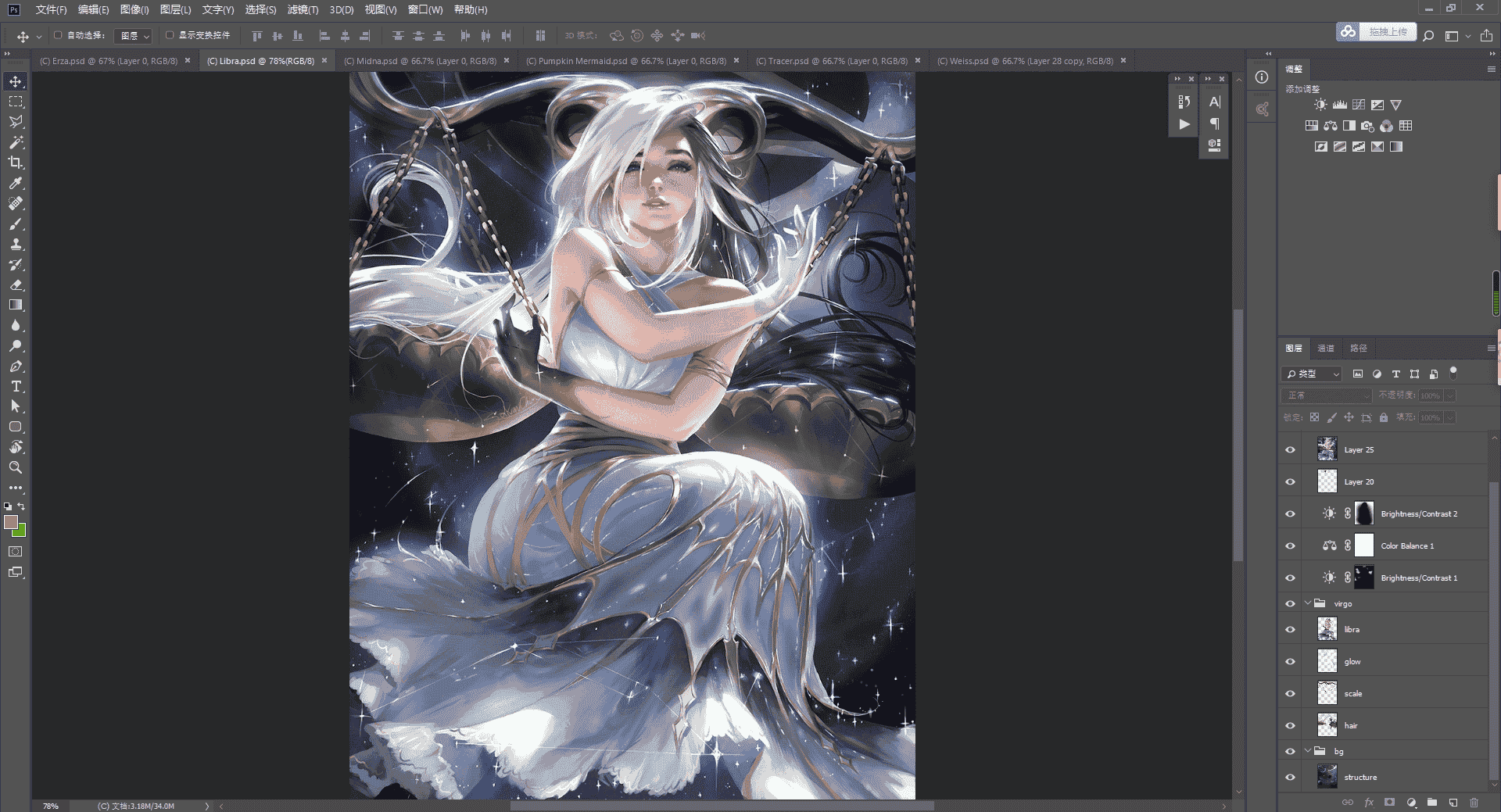Create a new layer from Layers panel footer
Image resolution: width=1501 pixels, height=812 pixels.
pyautogui.click(x=1453, y=803)
